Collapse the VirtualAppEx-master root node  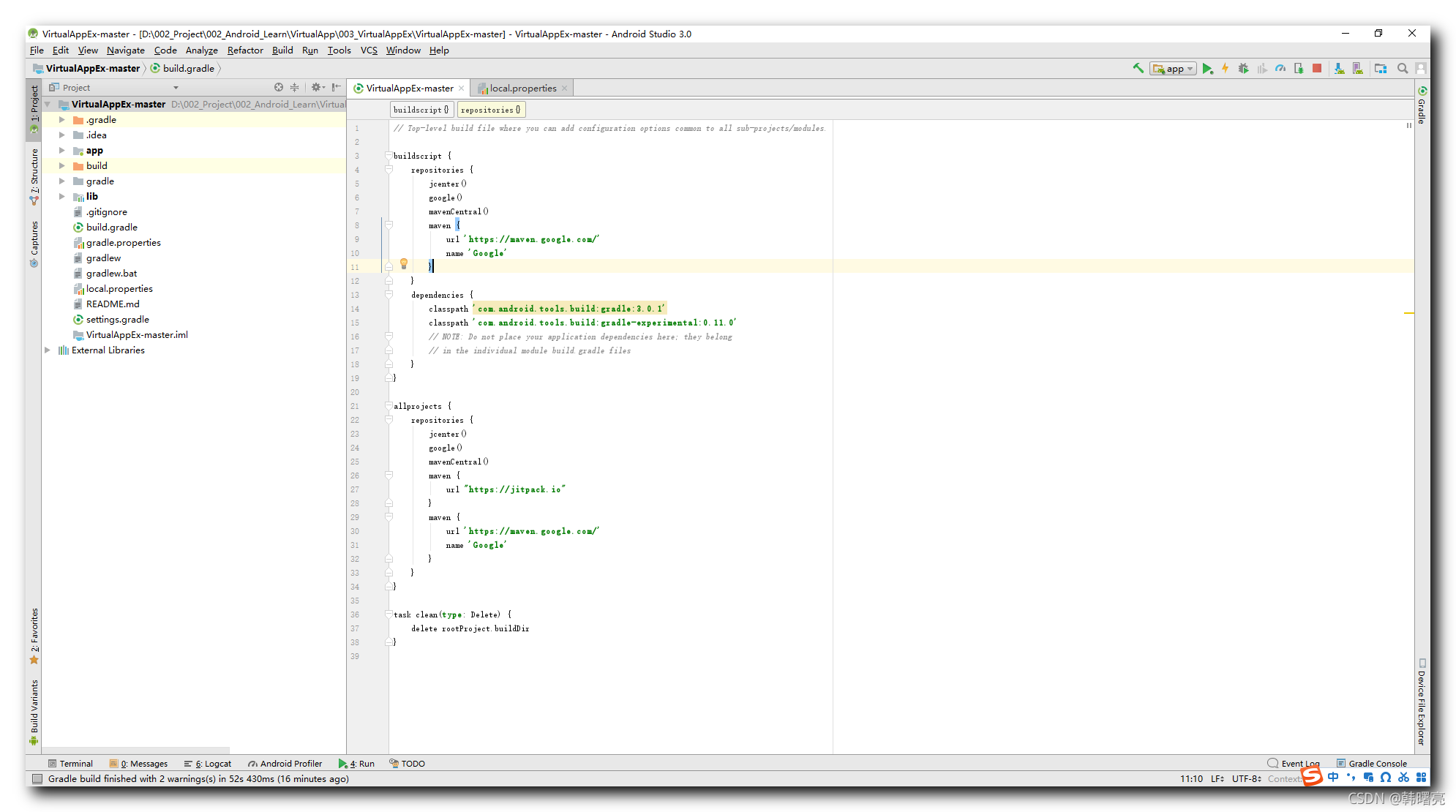[x=48, y=105]
